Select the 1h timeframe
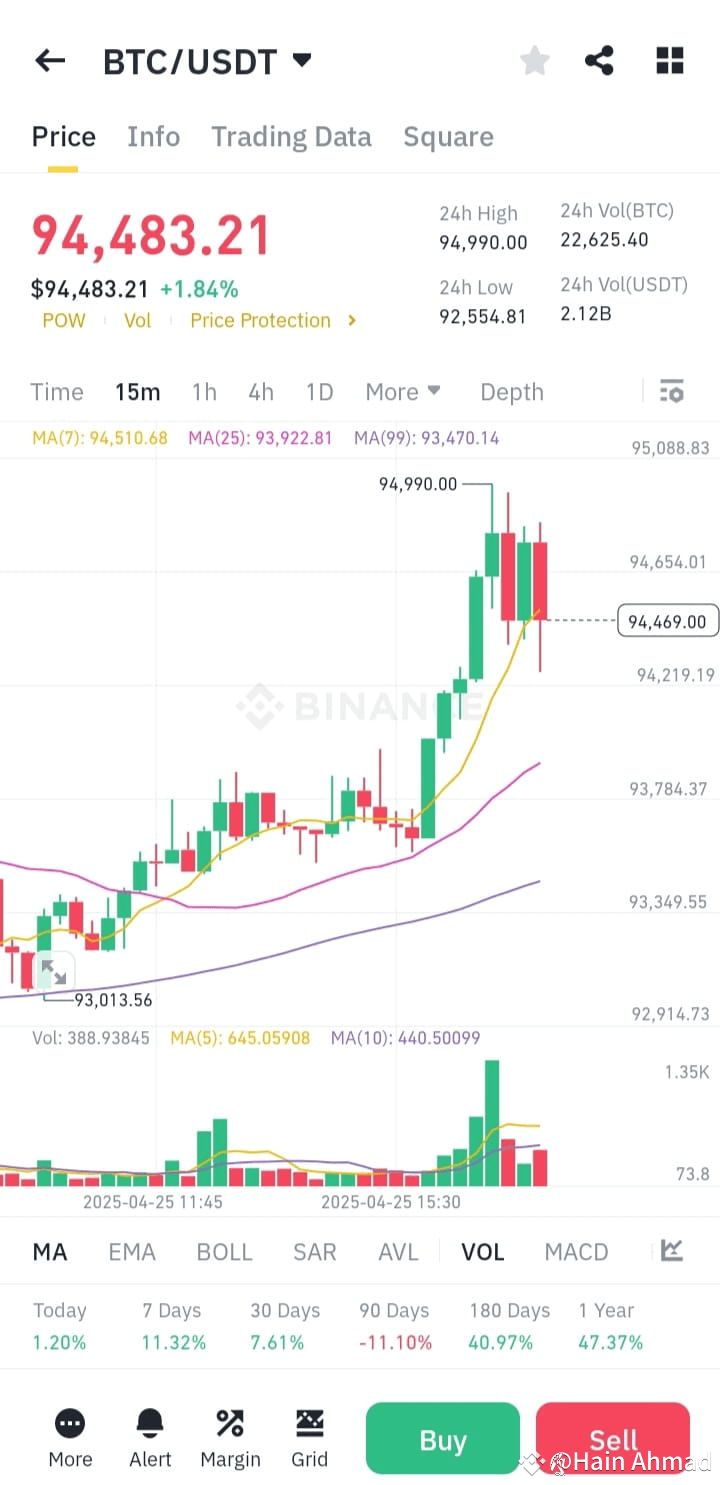720x1485 pixels. click(x=204, y=392)
